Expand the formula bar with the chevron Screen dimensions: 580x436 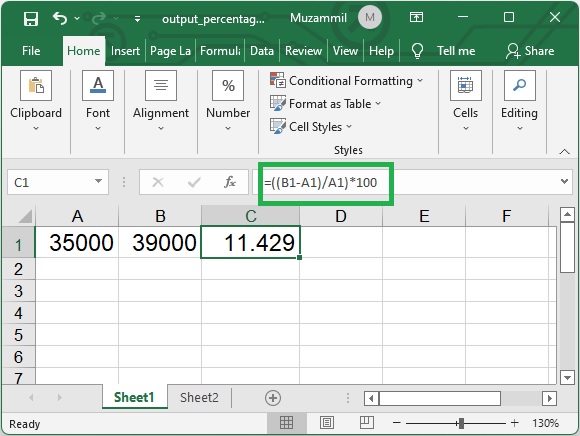point(564,182)
